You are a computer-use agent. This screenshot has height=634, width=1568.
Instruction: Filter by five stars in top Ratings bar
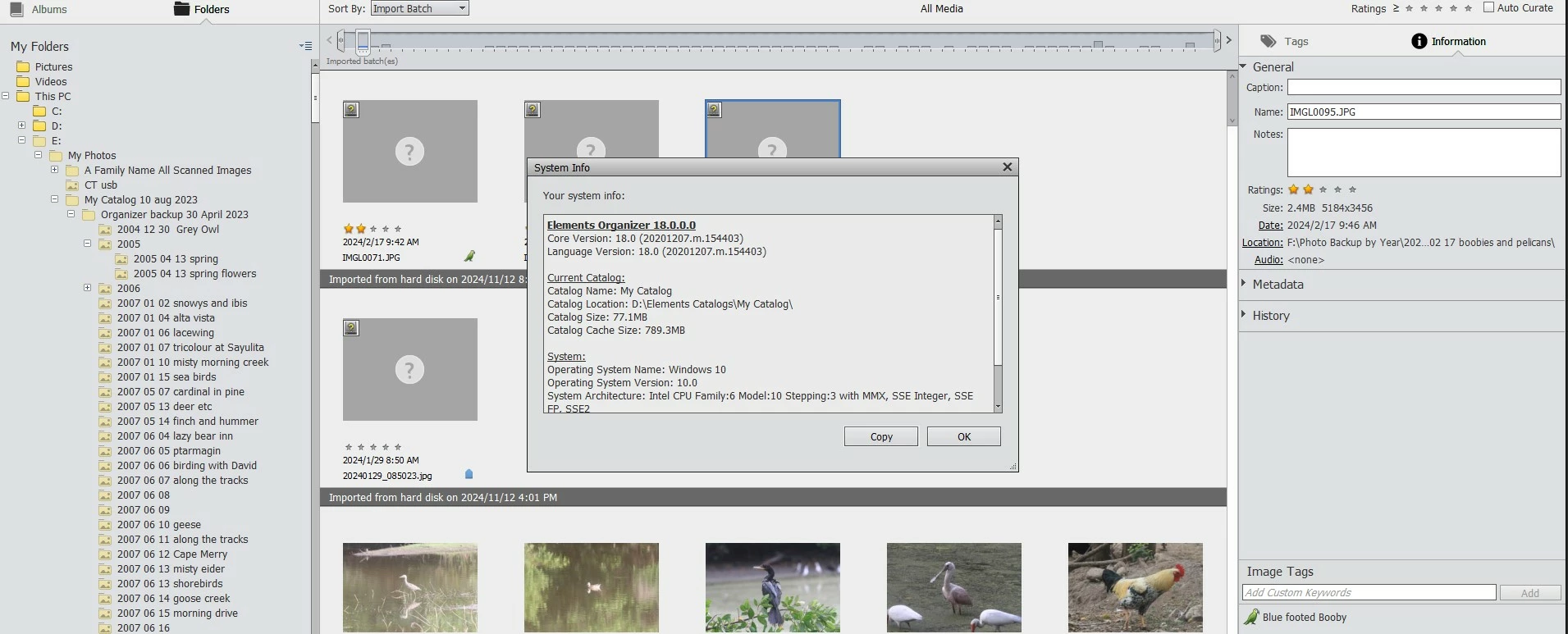[1468, 8]
